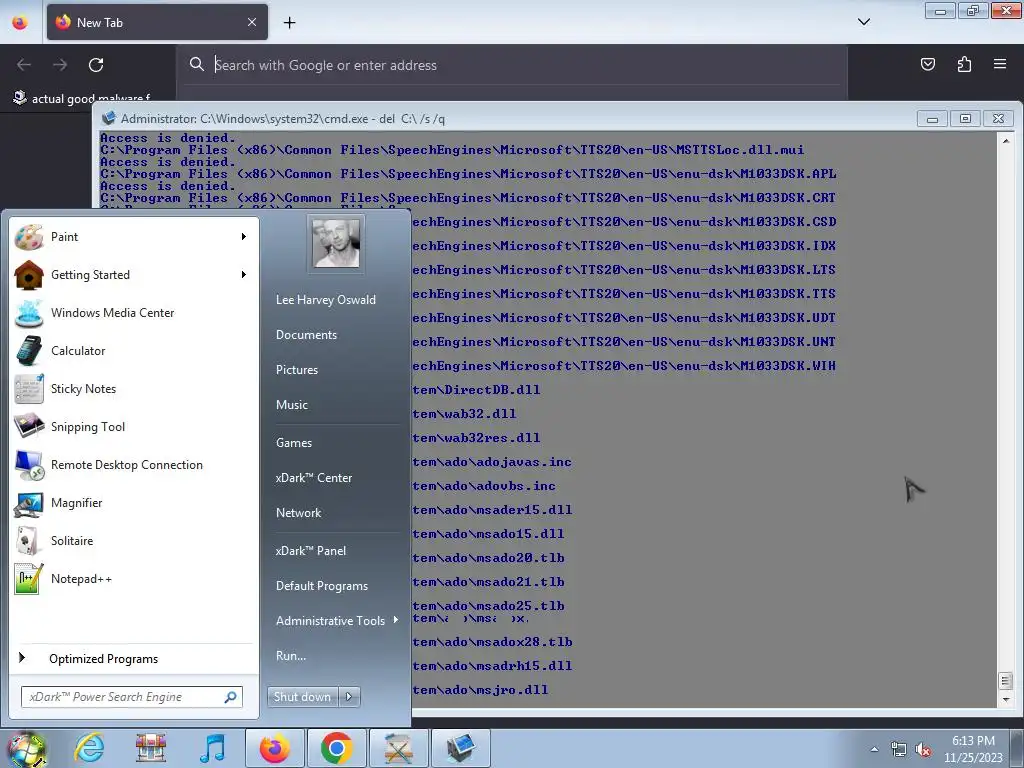Screen dimensions: 1024x768
Task: Launch Getting Started from the Start menu
Action: tap(134, 275)
